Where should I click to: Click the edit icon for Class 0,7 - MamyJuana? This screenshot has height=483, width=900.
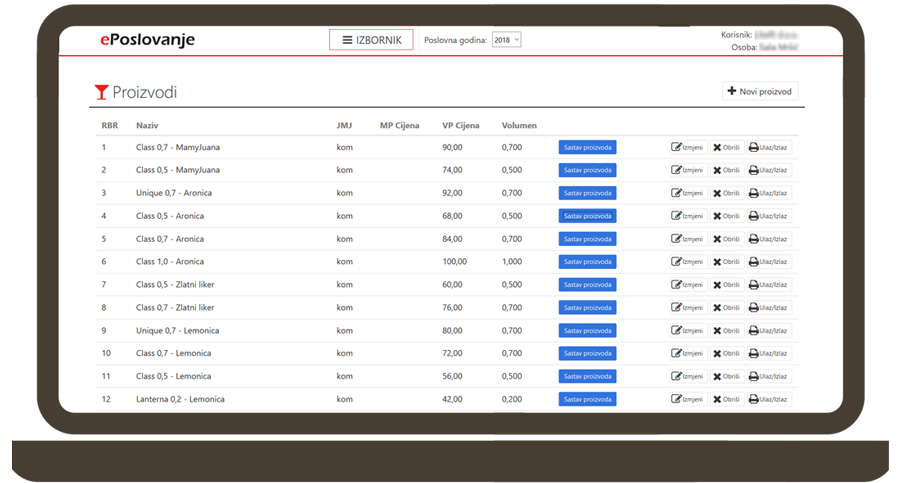coord(677,147)
